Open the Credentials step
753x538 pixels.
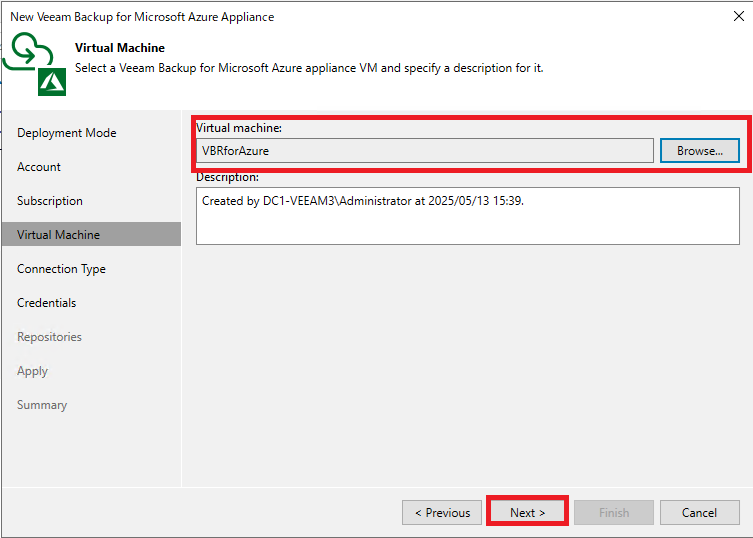pos(47,303)
